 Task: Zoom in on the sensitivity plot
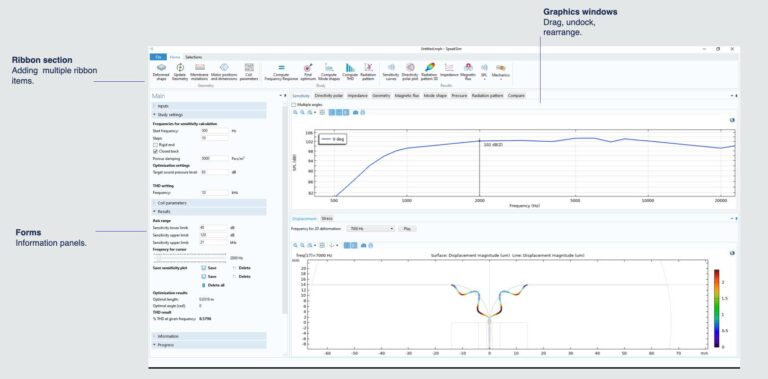click(295, 112)
